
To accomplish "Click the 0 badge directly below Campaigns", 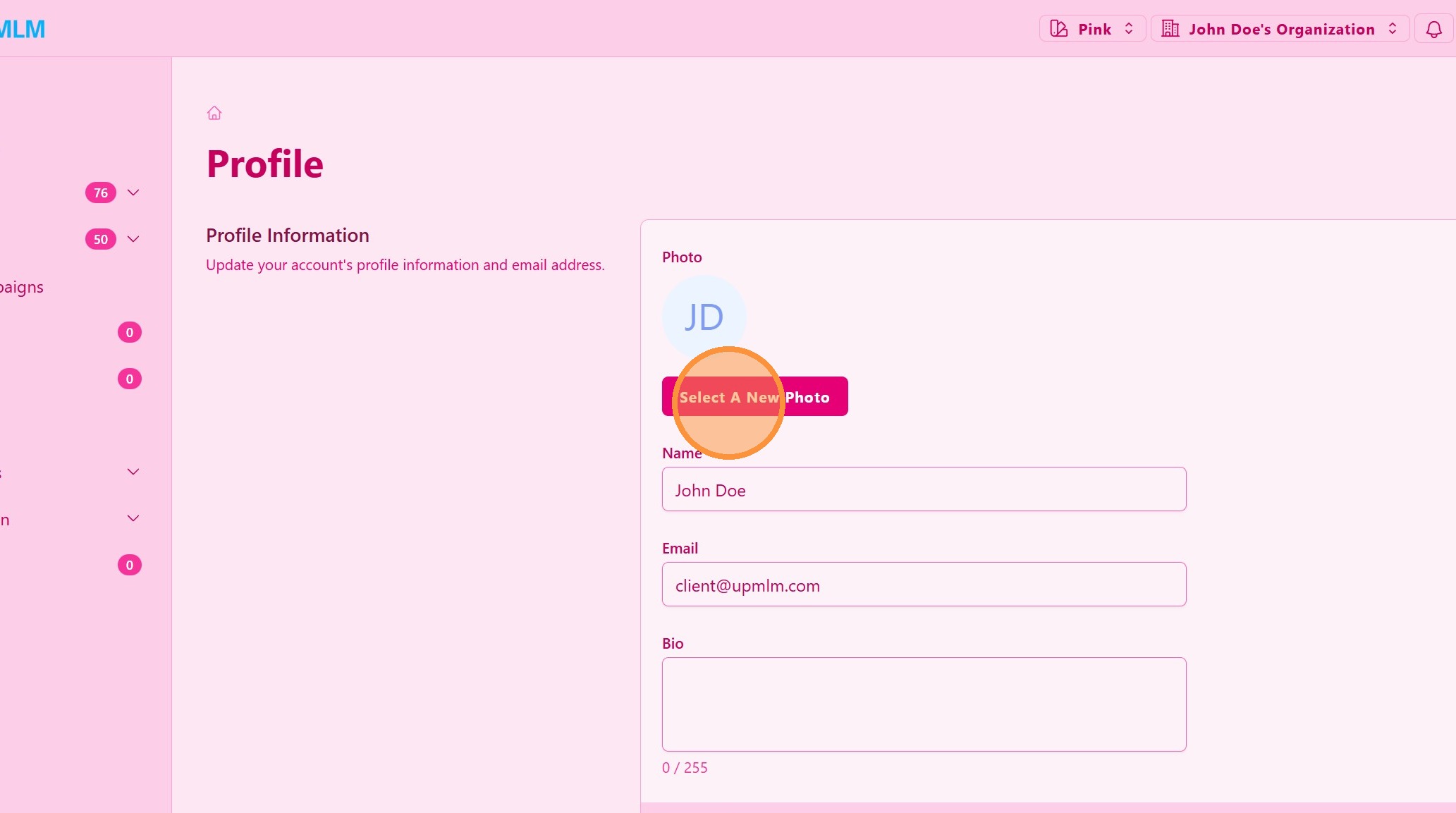I will pos(129,332).
